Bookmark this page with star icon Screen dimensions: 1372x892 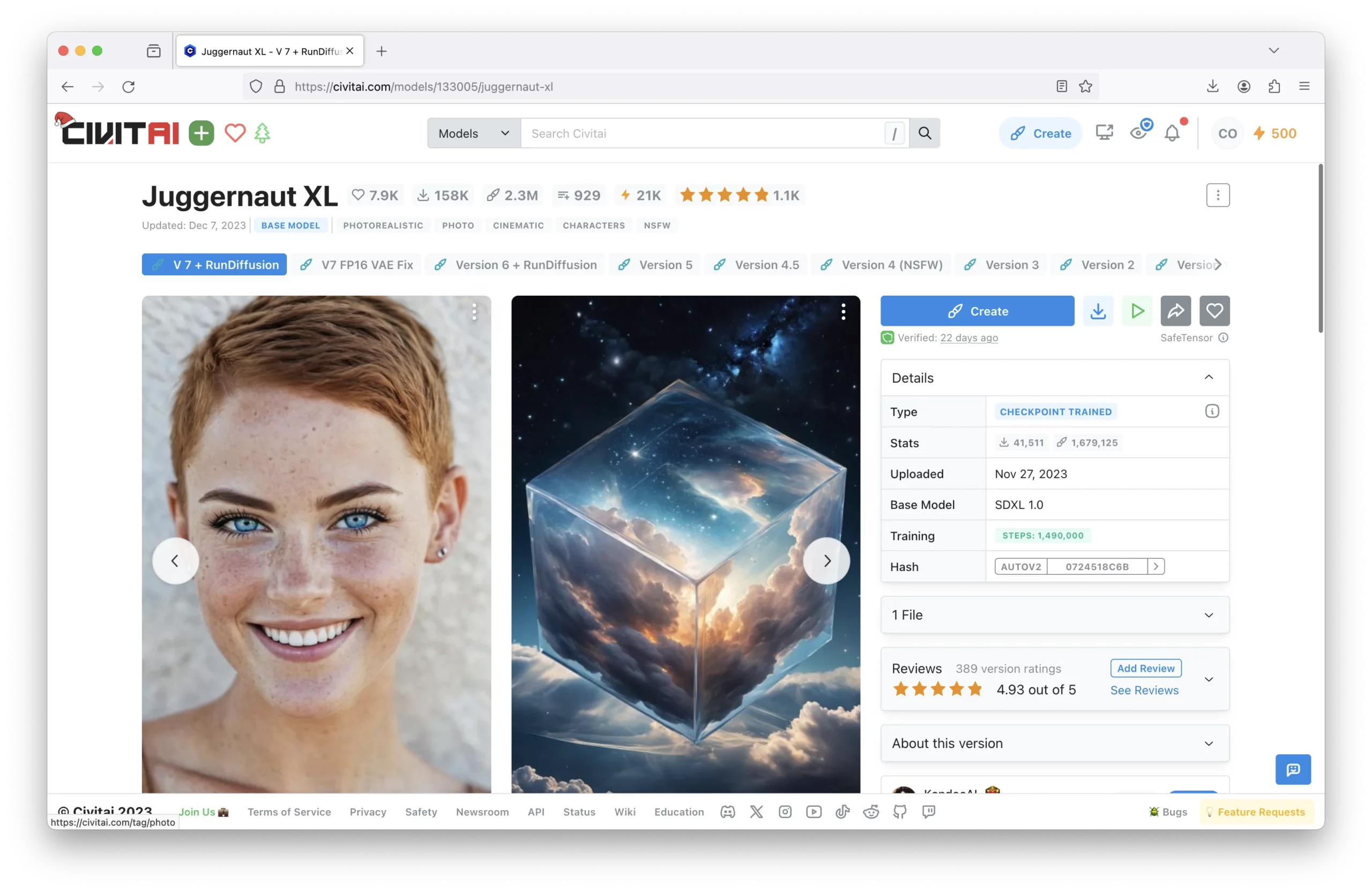pyautogui.click(x=1085, y=86)
